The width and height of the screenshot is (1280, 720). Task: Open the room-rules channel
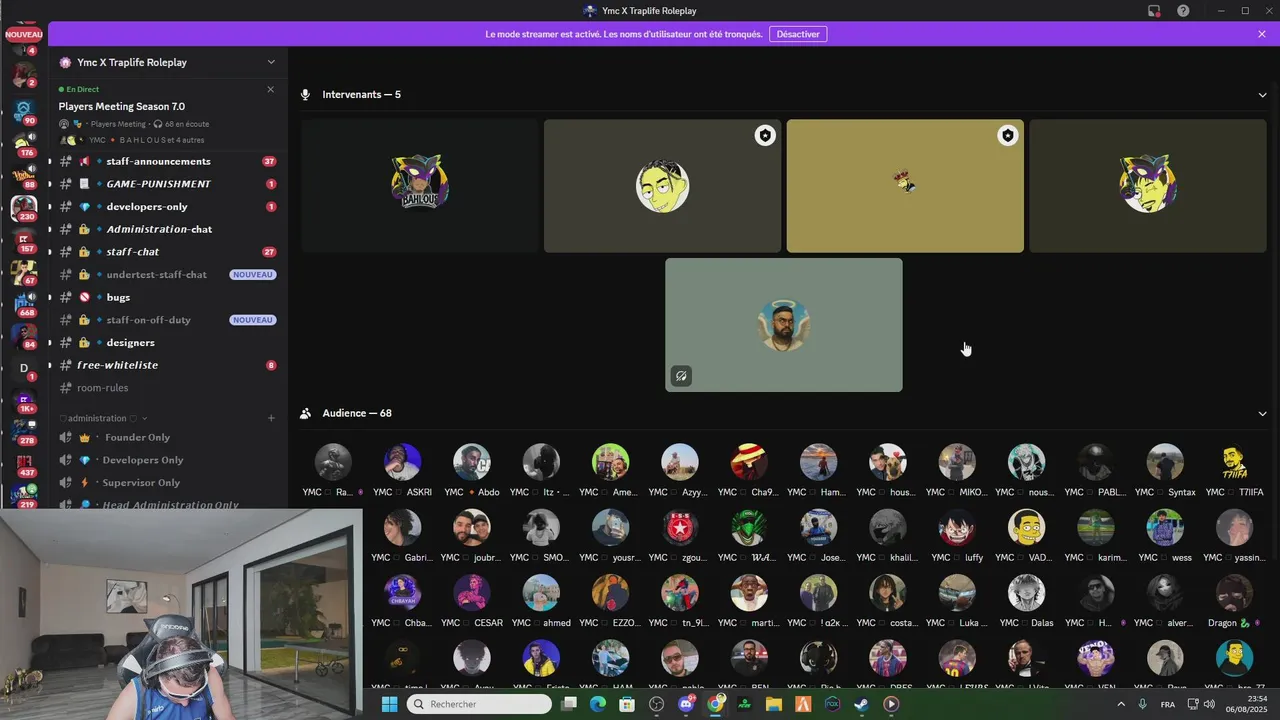(x=167, y=388)
